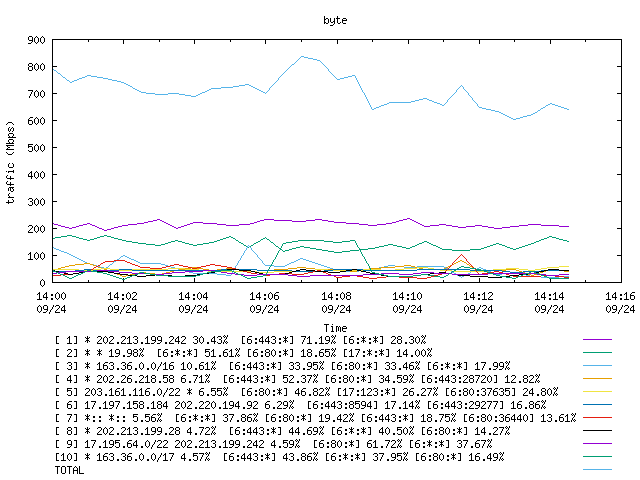Click the red line spike near 14:11
Screen dimensions: 640x480
pos(461,255)
